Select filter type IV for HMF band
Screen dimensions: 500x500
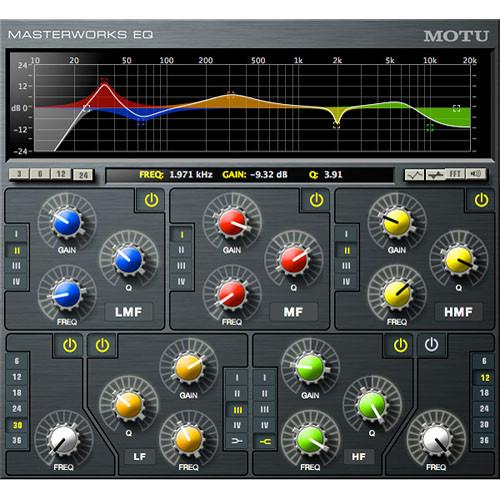click(x=347, y=282)
